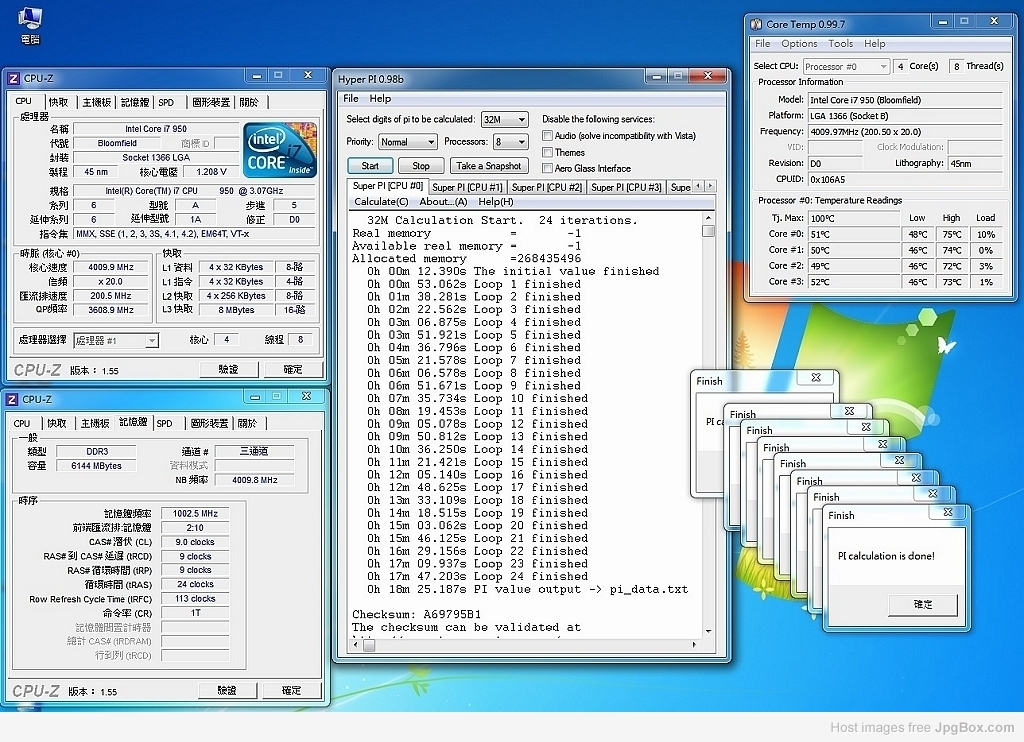Image resolution: width=1024 pixels, height=742 pixels.
Task: Click the horizontal scroll right arrow in Hyper PI log
Action: [694, 645]
